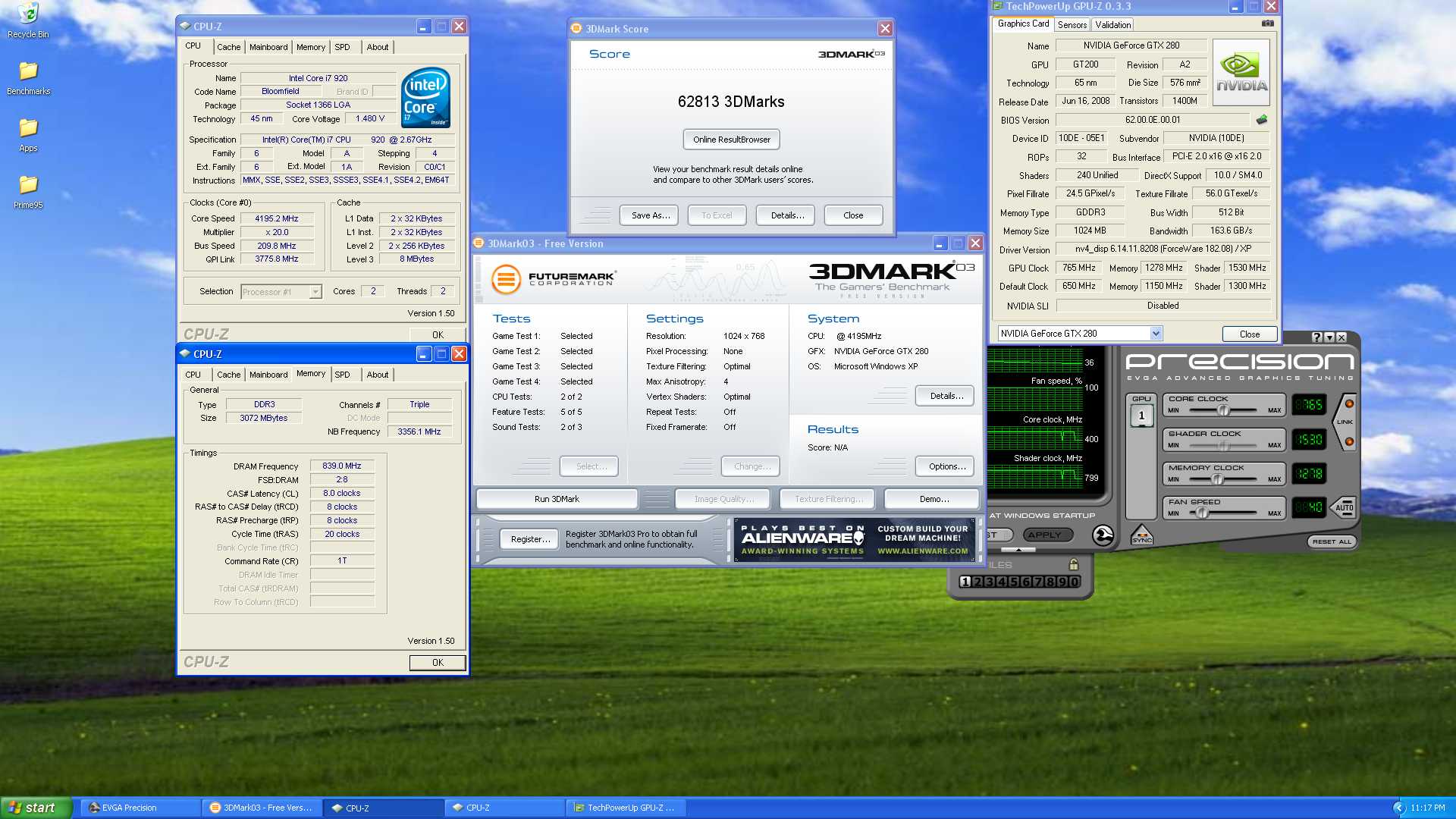Click the Fan Speed slider handle
The width and height of the screenshot is (1456, 819).
tap(1202, 513)
